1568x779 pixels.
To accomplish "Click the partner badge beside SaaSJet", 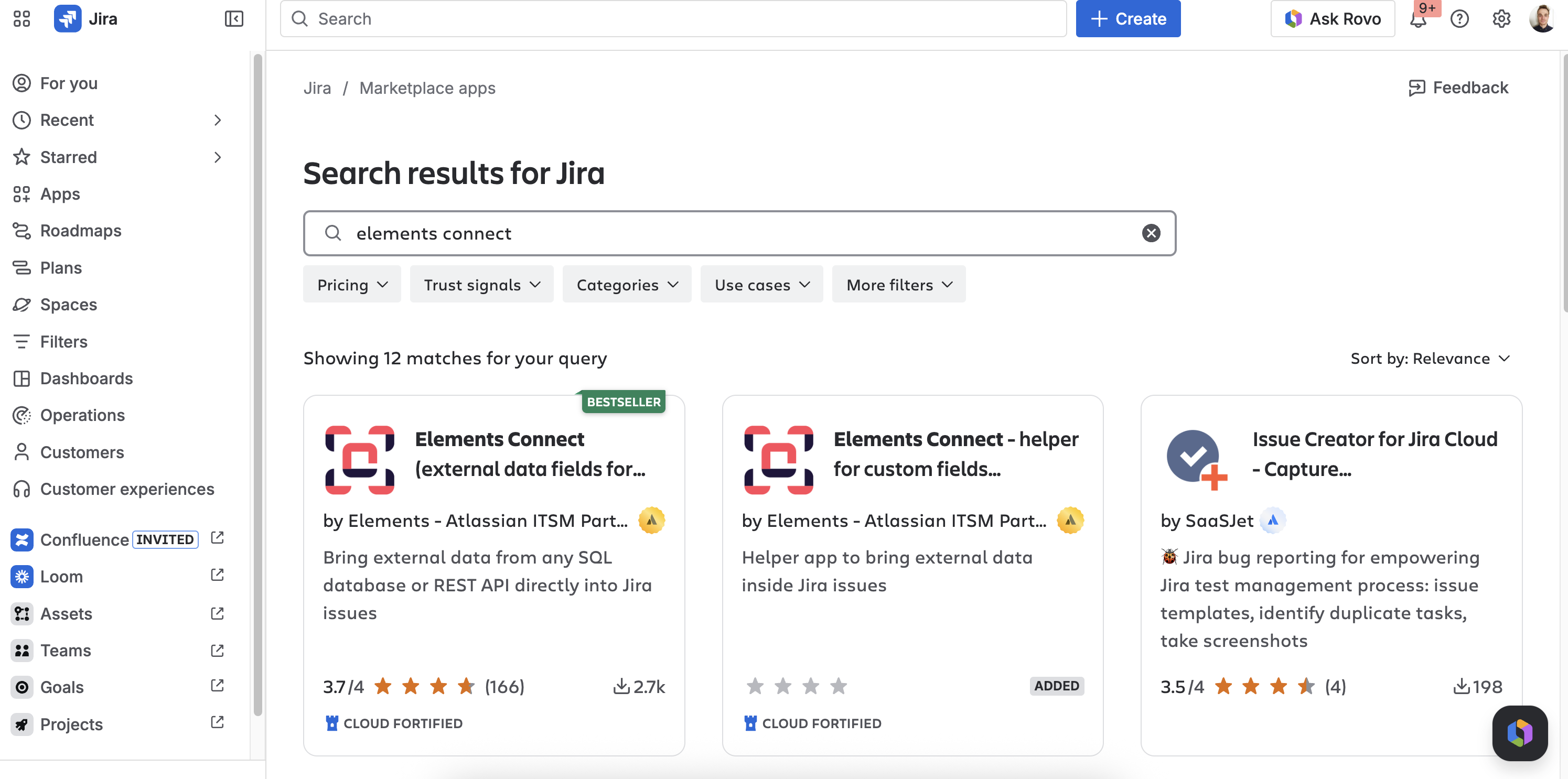I will [1272, 521].
